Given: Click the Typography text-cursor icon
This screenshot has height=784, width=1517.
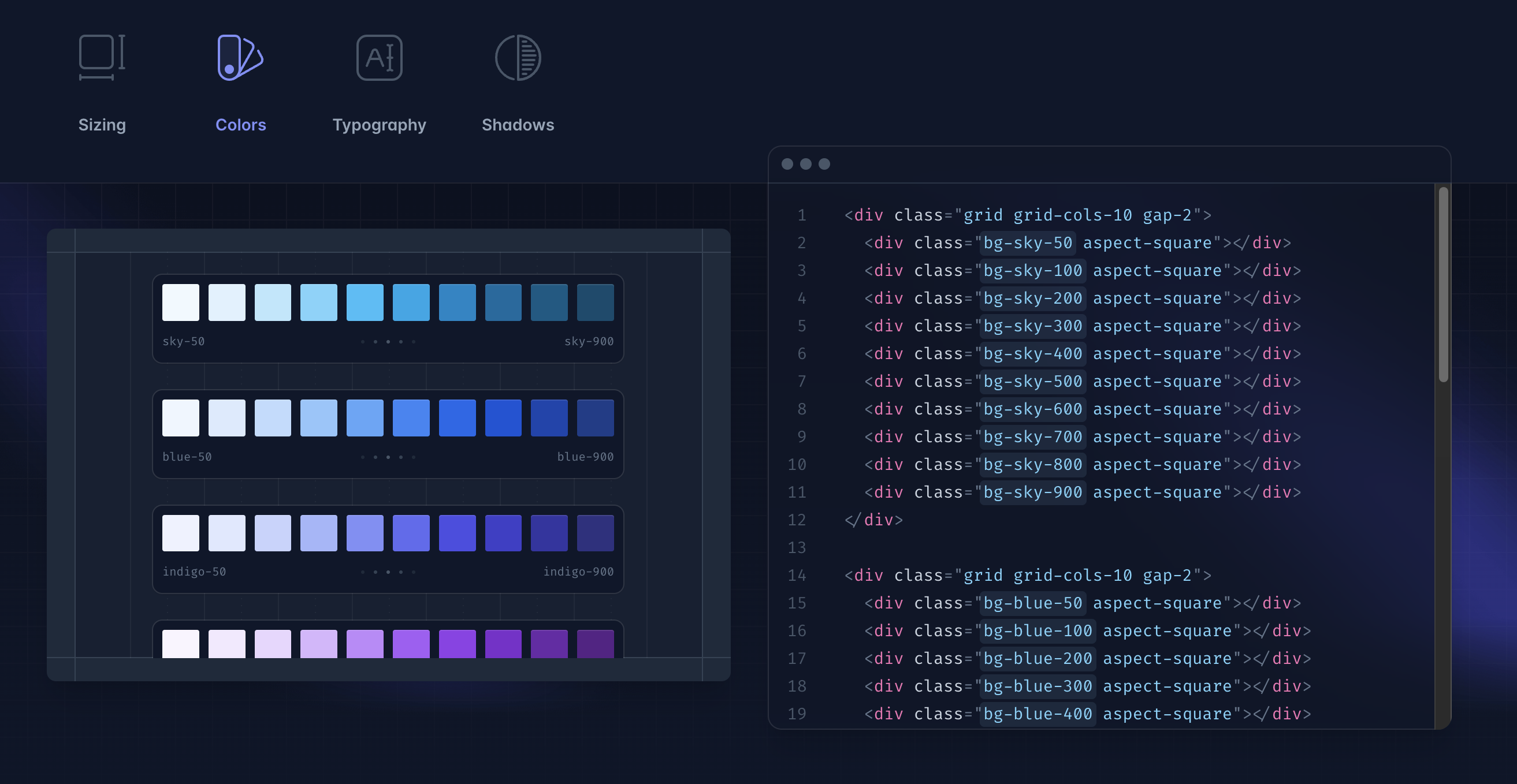Looking at the screenshot, I should pyautogui.click(x=379, y=57).
